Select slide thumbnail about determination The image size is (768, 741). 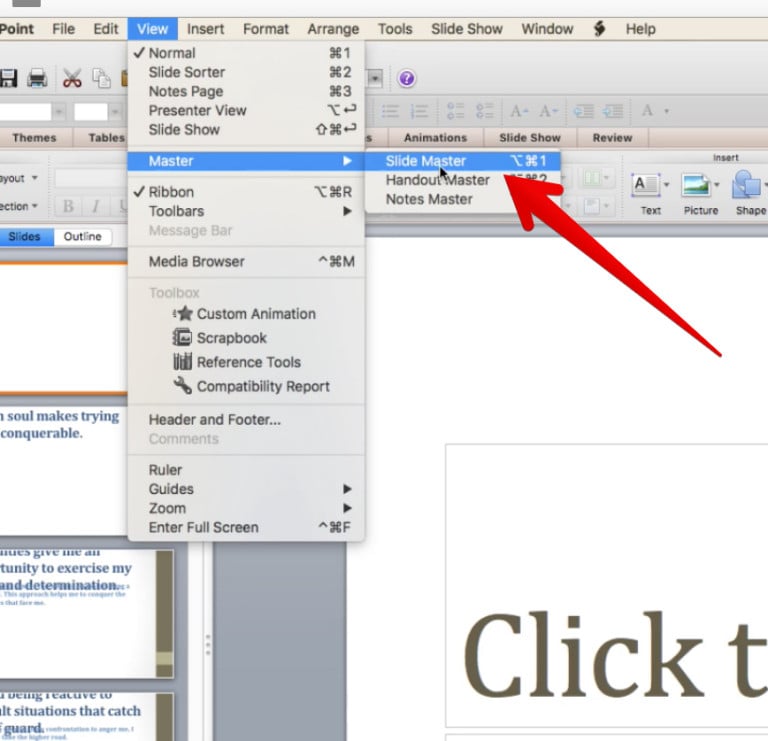[x=86, y=614]
